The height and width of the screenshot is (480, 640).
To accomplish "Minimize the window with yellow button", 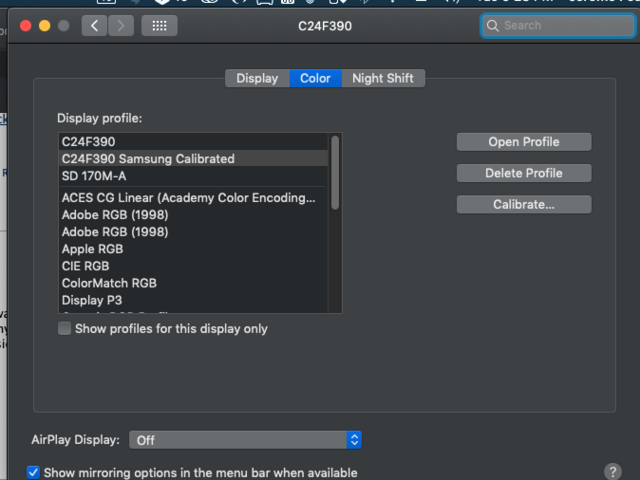I will coord(44,26).
